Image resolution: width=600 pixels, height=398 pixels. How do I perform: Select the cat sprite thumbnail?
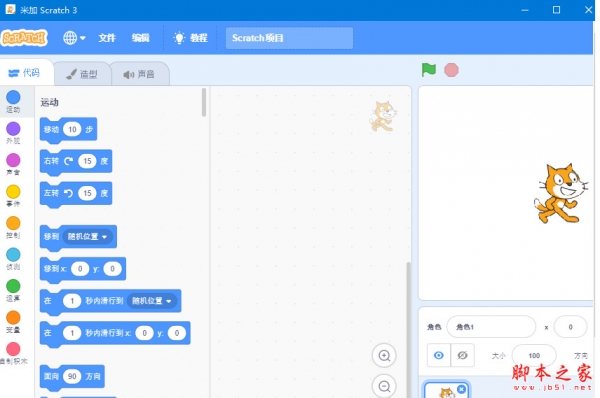[446, 390]
